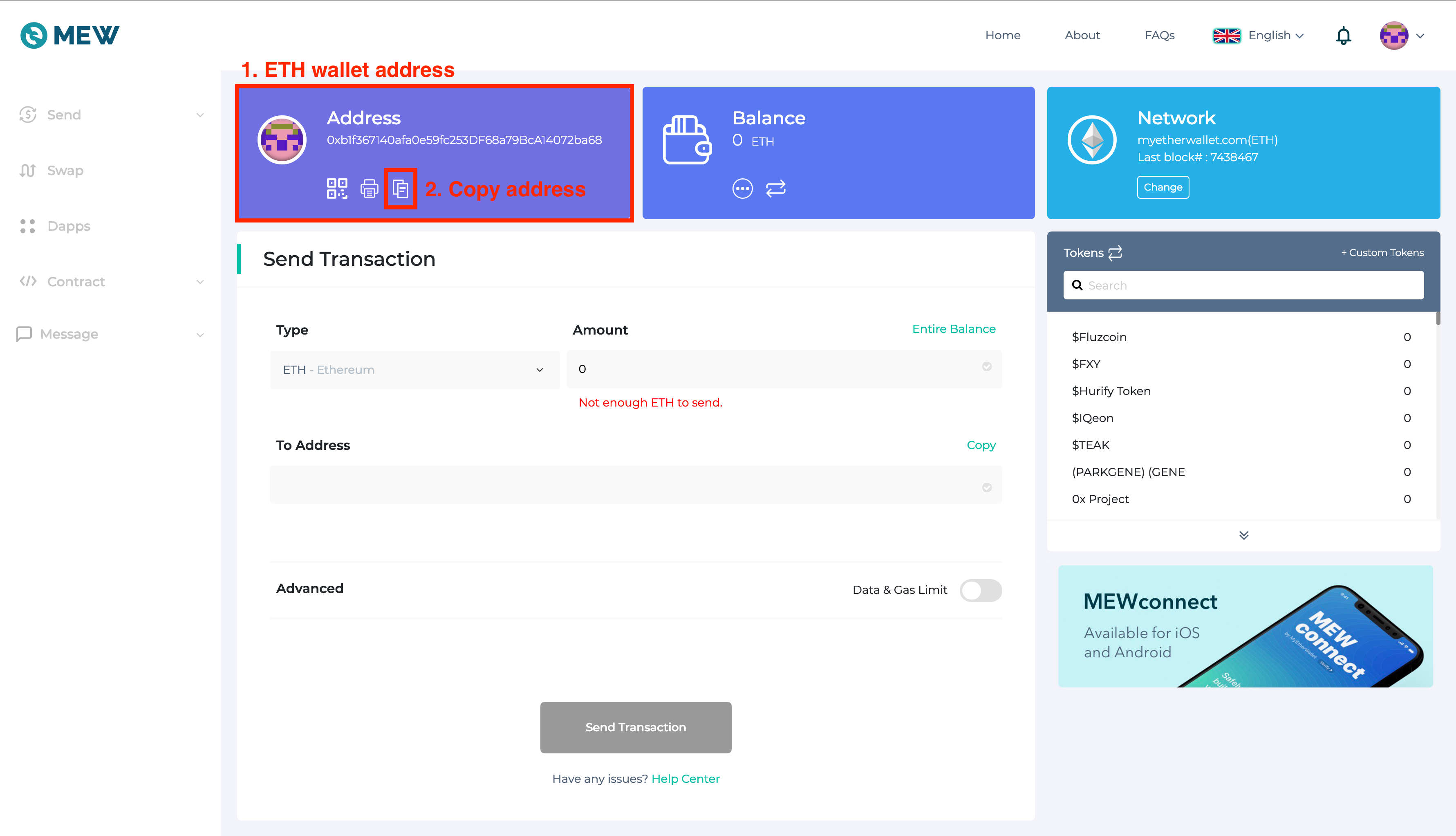Click the tokens list scrollbar
The width and height of the screenshot is (1456, 836).
(1438, 318)
